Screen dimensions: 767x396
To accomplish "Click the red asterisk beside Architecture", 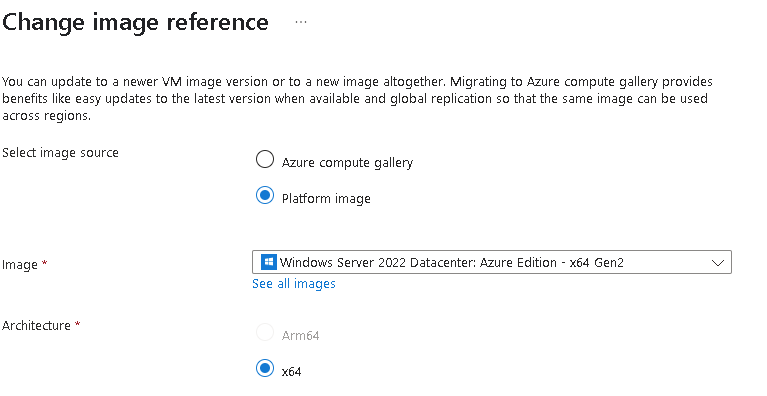I will 77,324.
